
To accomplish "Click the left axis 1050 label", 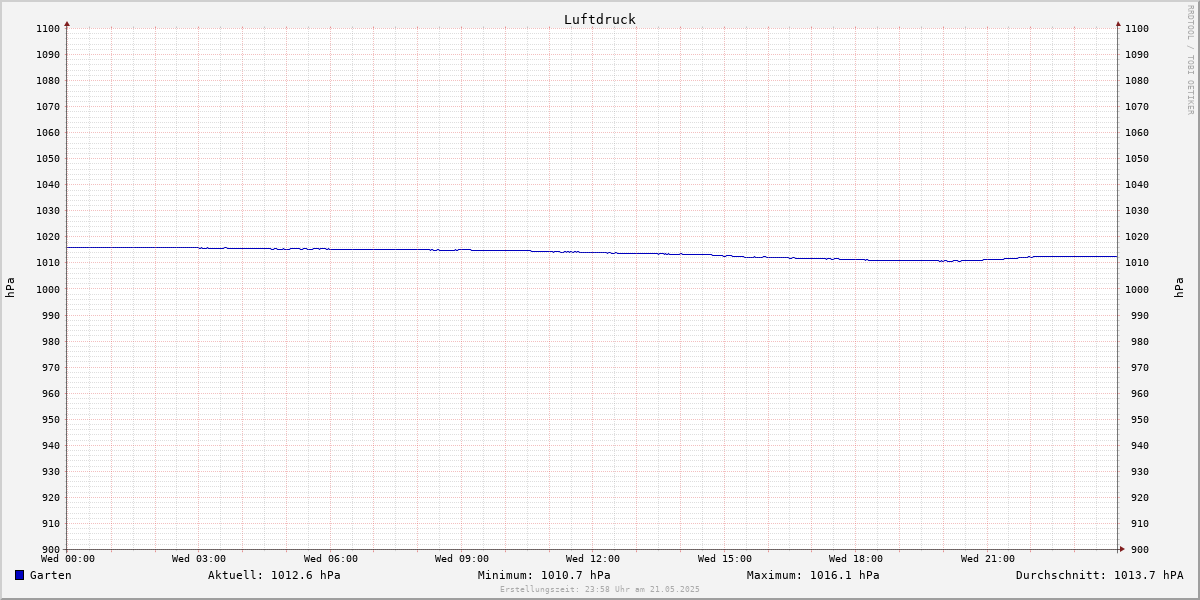I will click(48, 158).
